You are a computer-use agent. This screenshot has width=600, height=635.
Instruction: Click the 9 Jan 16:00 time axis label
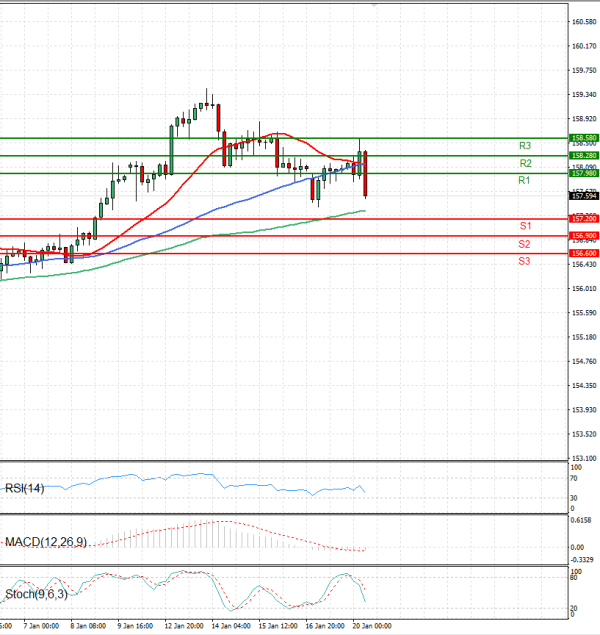[134, 627]
